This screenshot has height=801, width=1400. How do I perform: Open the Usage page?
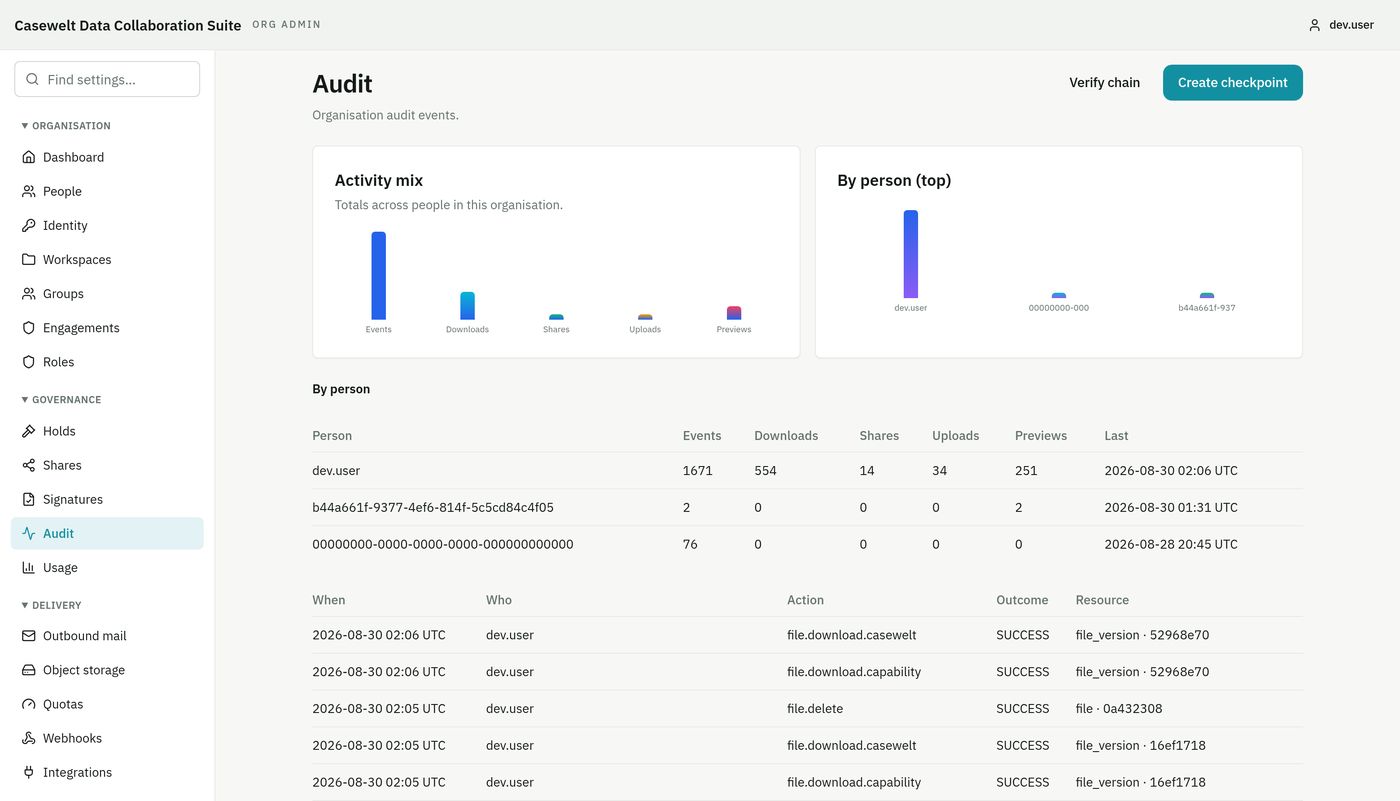pos(107,567)
